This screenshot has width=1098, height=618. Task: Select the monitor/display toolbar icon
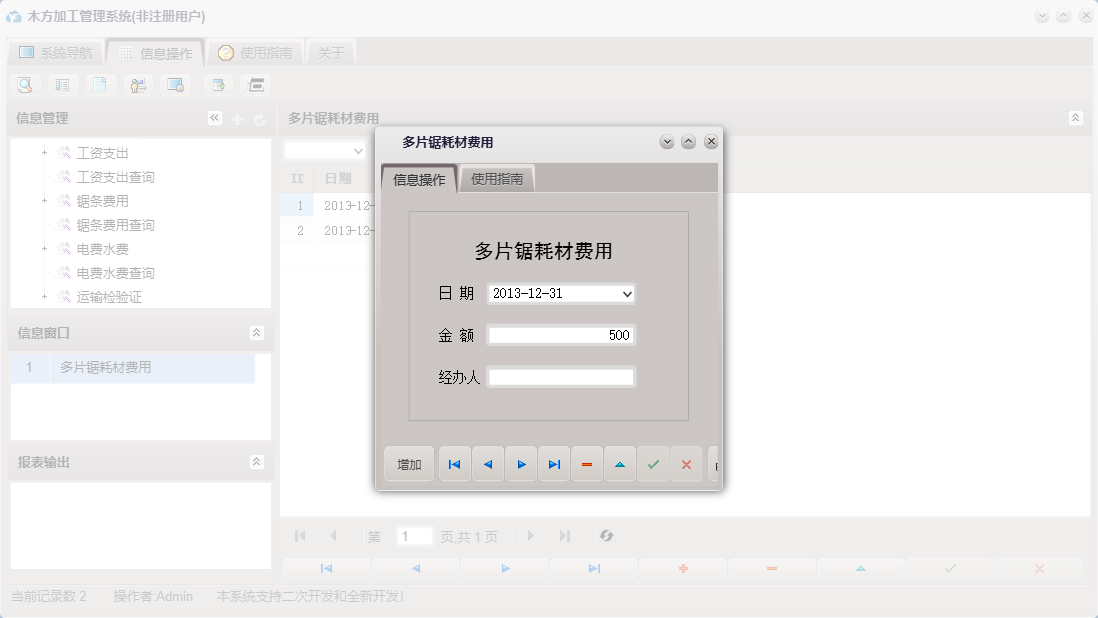click(x=176, y=85)
